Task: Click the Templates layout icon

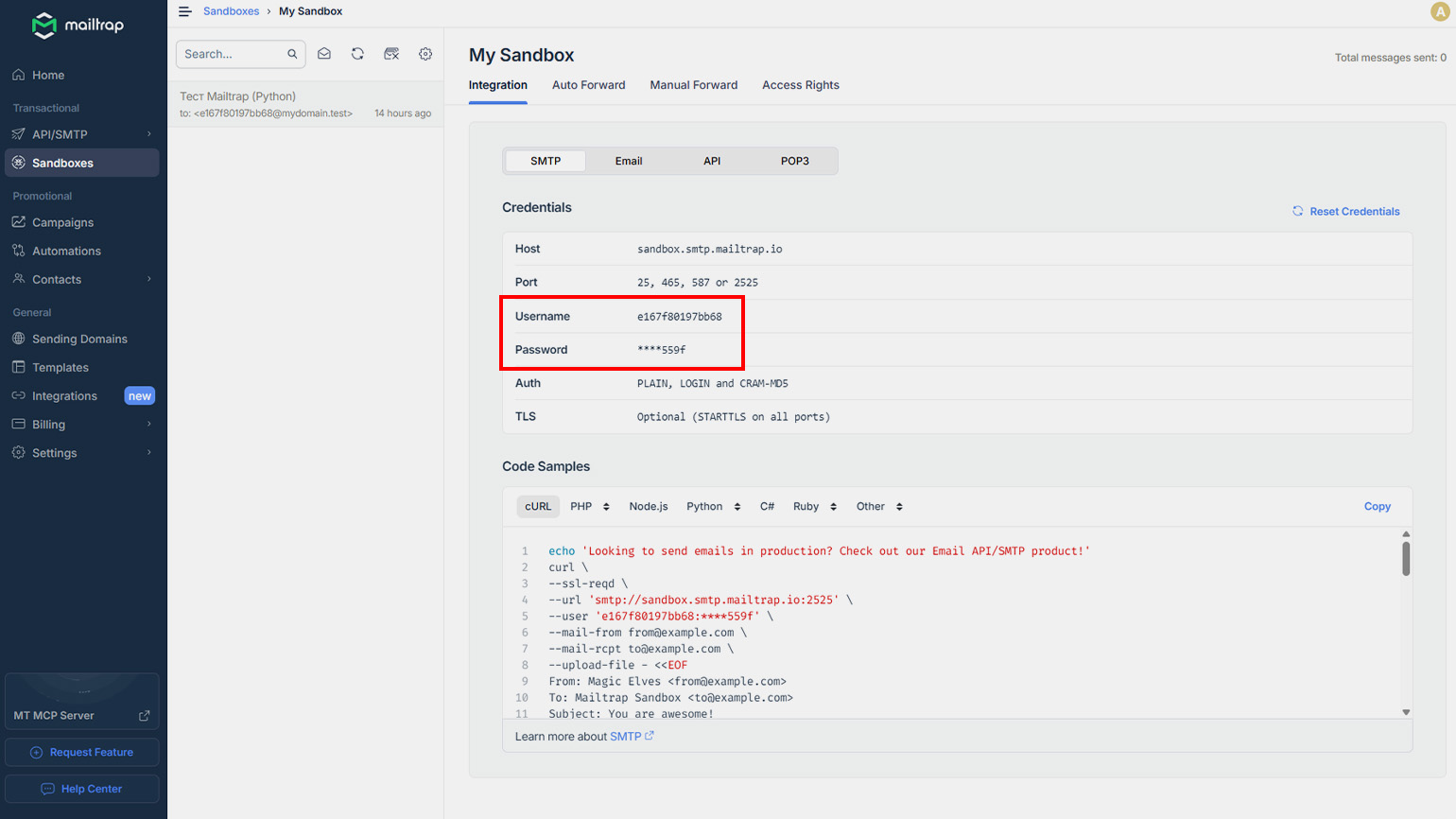Action: (18, 367)
